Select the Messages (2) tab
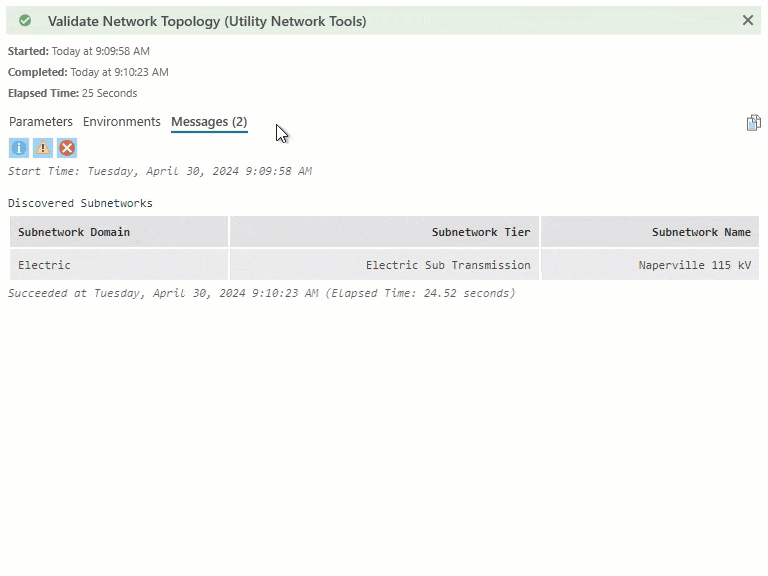Image resolution: width=768 pixels, height=576 pixels. click(209, 122)
